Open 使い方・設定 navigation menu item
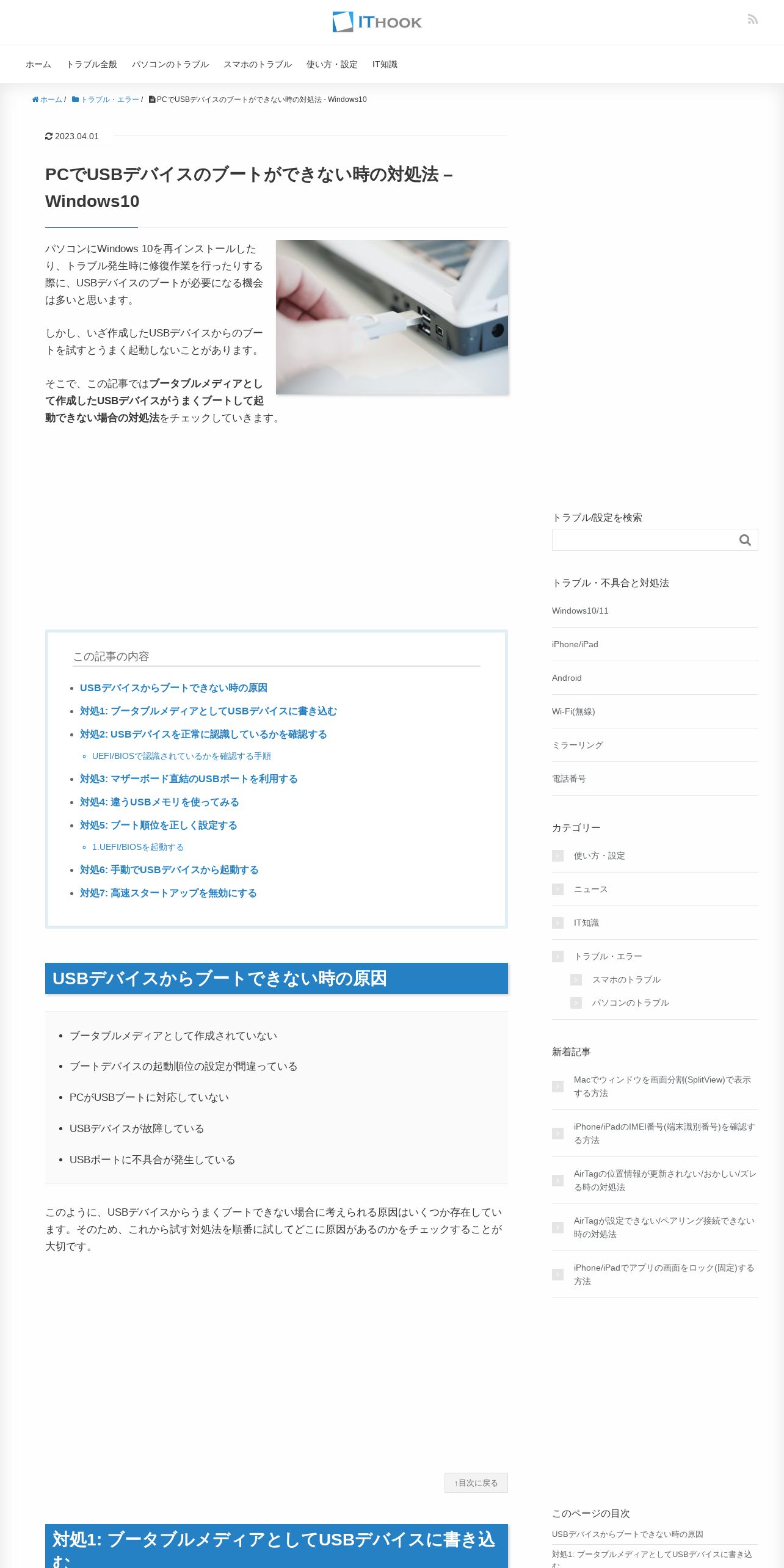Screen dimensions: 784x1568 pos(332,64)
